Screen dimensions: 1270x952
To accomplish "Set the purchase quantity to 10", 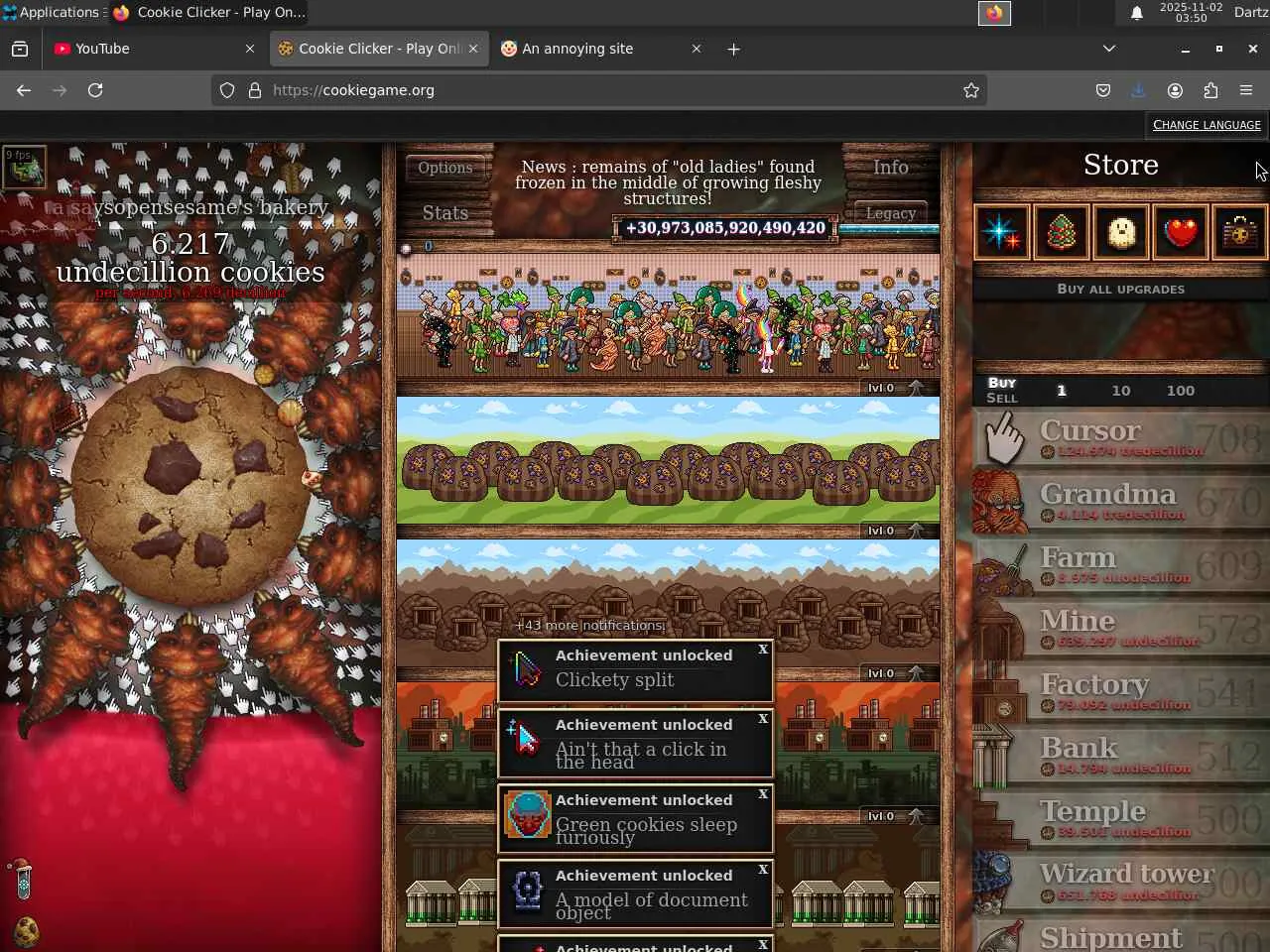I will (x=1121, y=391).
